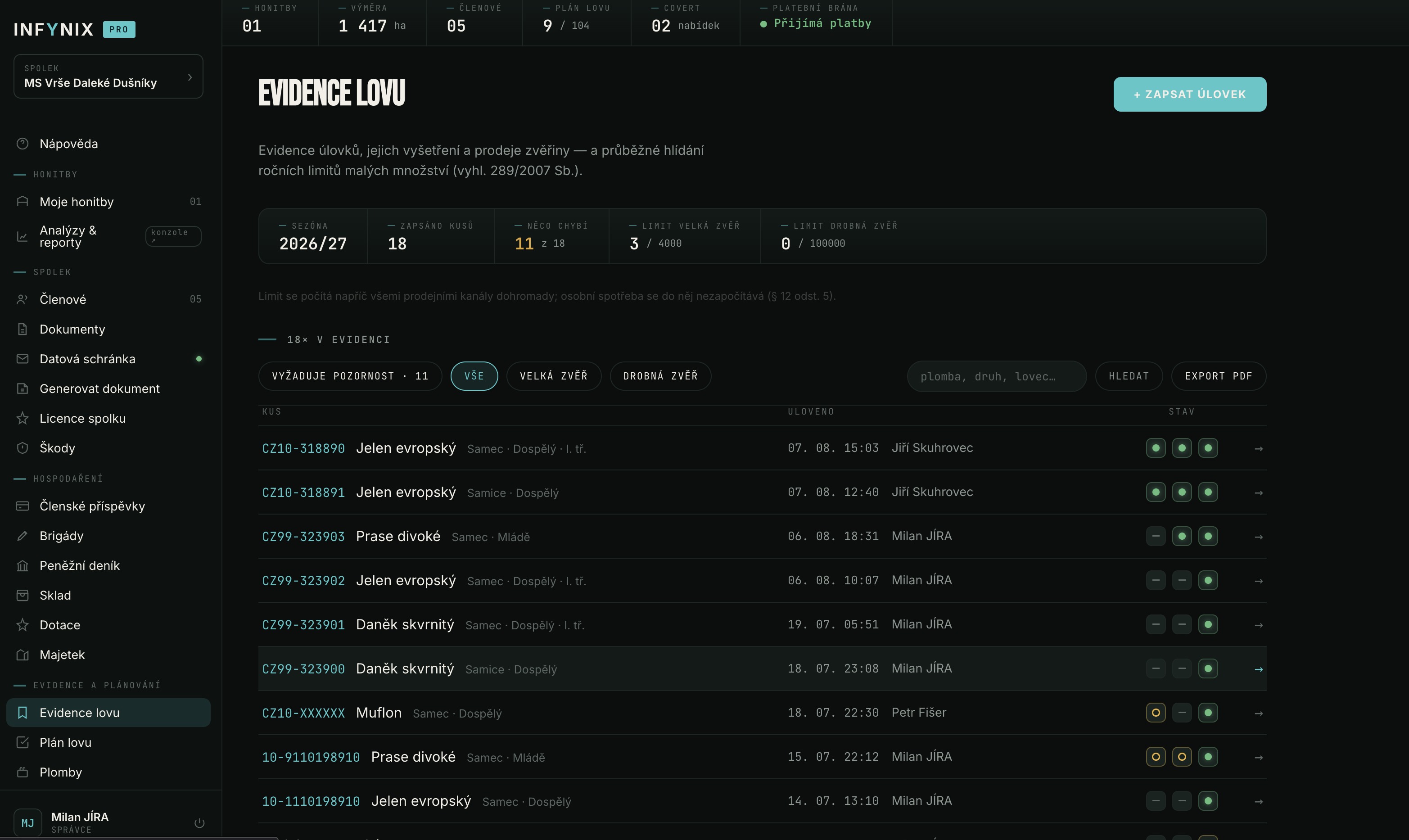The width and height of the screenshot is (1409, 840).
Task: Open the Sklad box icon
Action: point(22,595)
